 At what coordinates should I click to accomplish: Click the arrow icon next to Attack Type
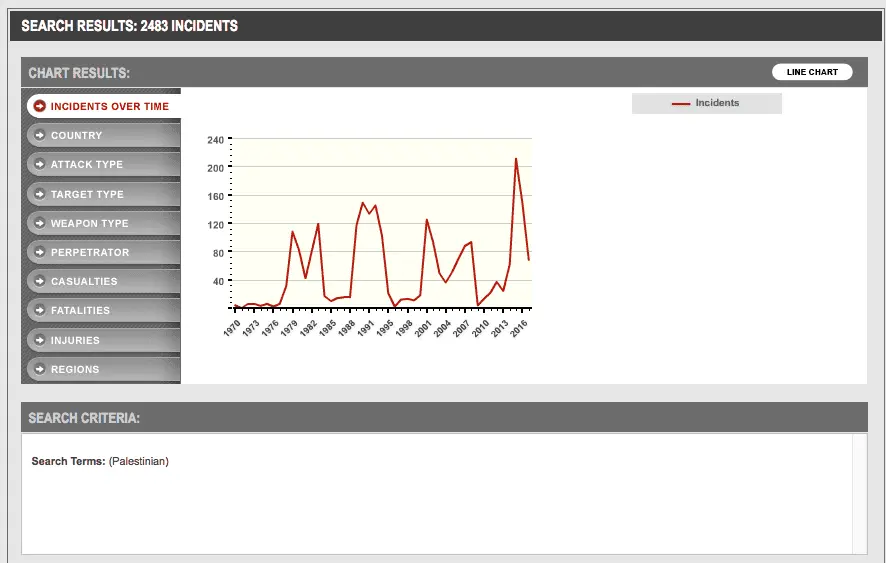(38, 164)
